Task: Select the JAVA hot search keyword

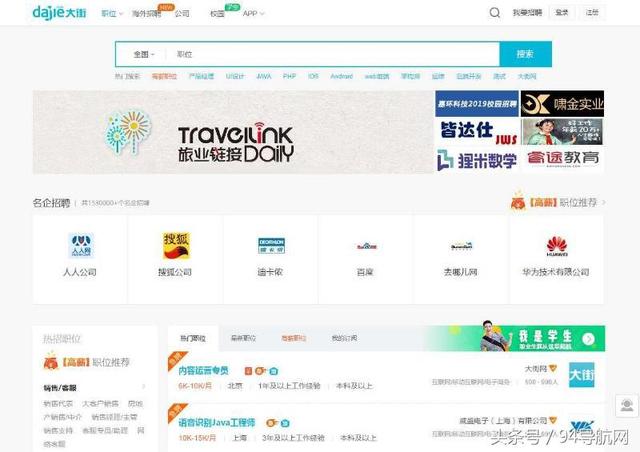Action: coord(264,76)
